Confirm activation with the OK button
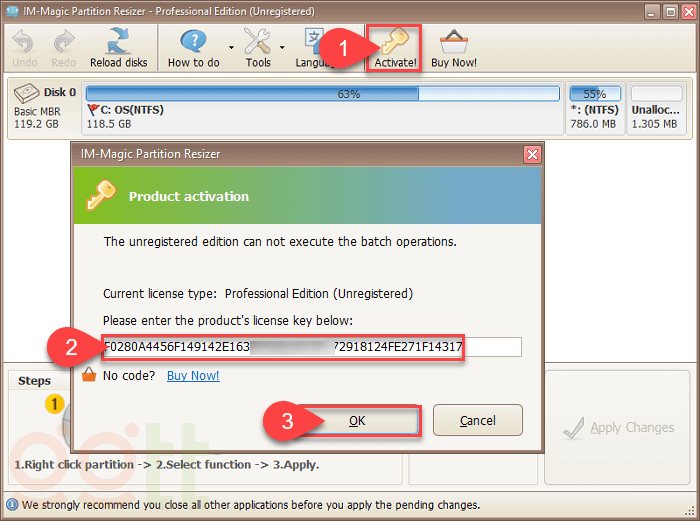Screen dimensions: 700x521 357,421
